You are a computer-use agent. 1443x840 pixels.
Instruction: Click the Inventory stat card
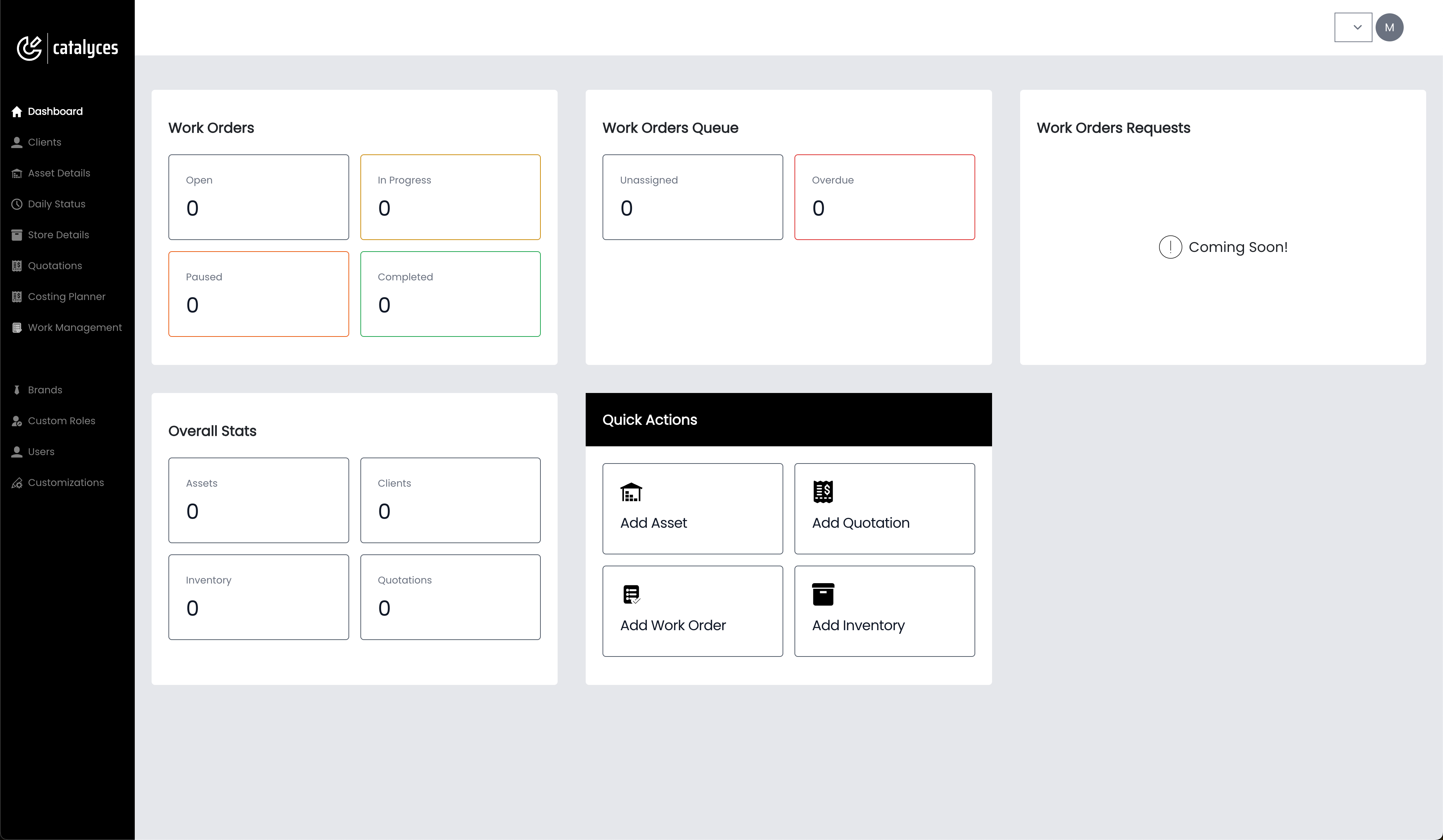[x=258, y=597]
